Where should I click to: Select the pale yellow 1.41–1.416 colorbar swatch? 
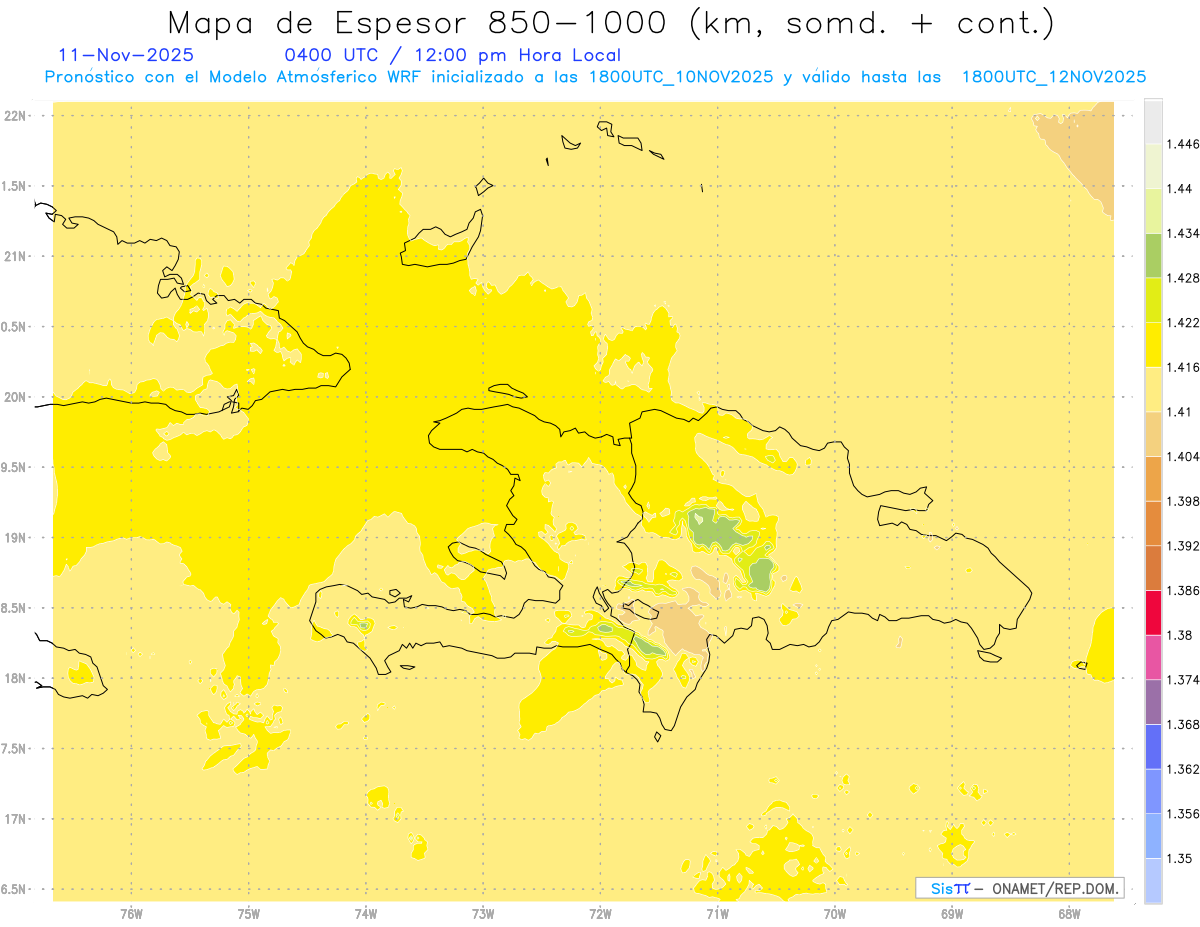point(1153,389)
